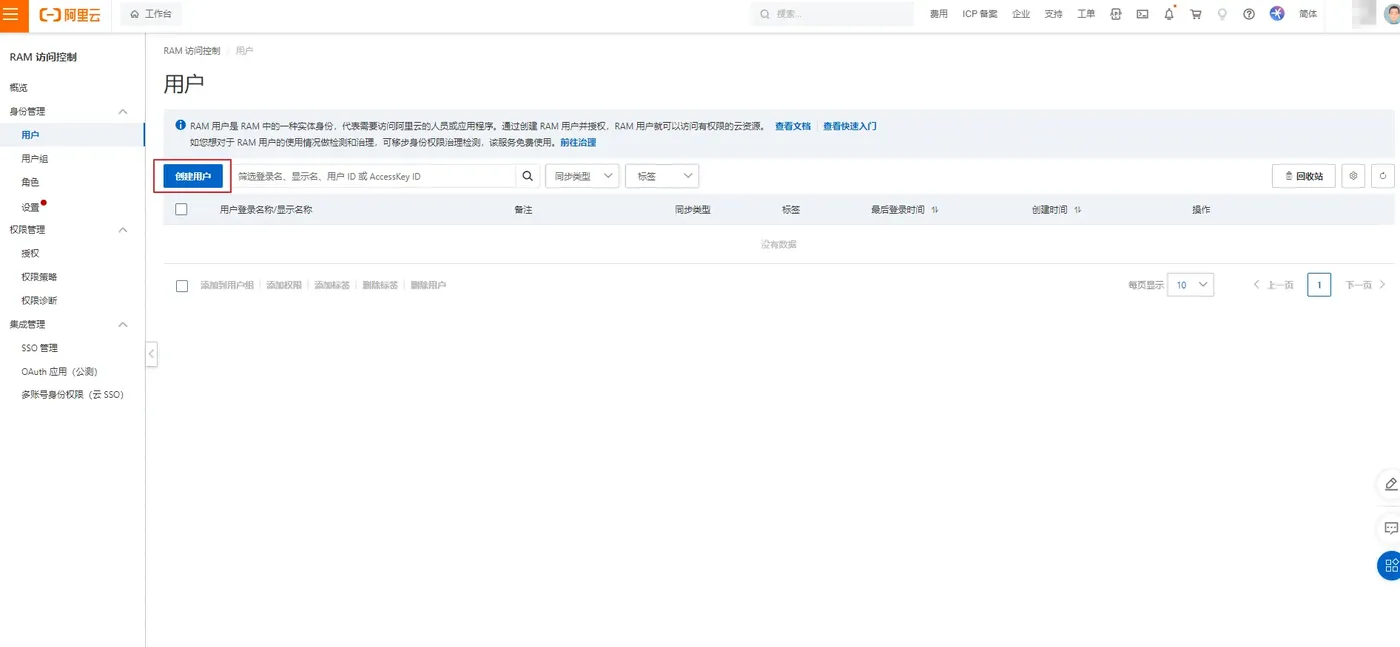Open the ICP 备案 menu
The width and height of the screenshot is (1400, 647).
coord(980,14)
